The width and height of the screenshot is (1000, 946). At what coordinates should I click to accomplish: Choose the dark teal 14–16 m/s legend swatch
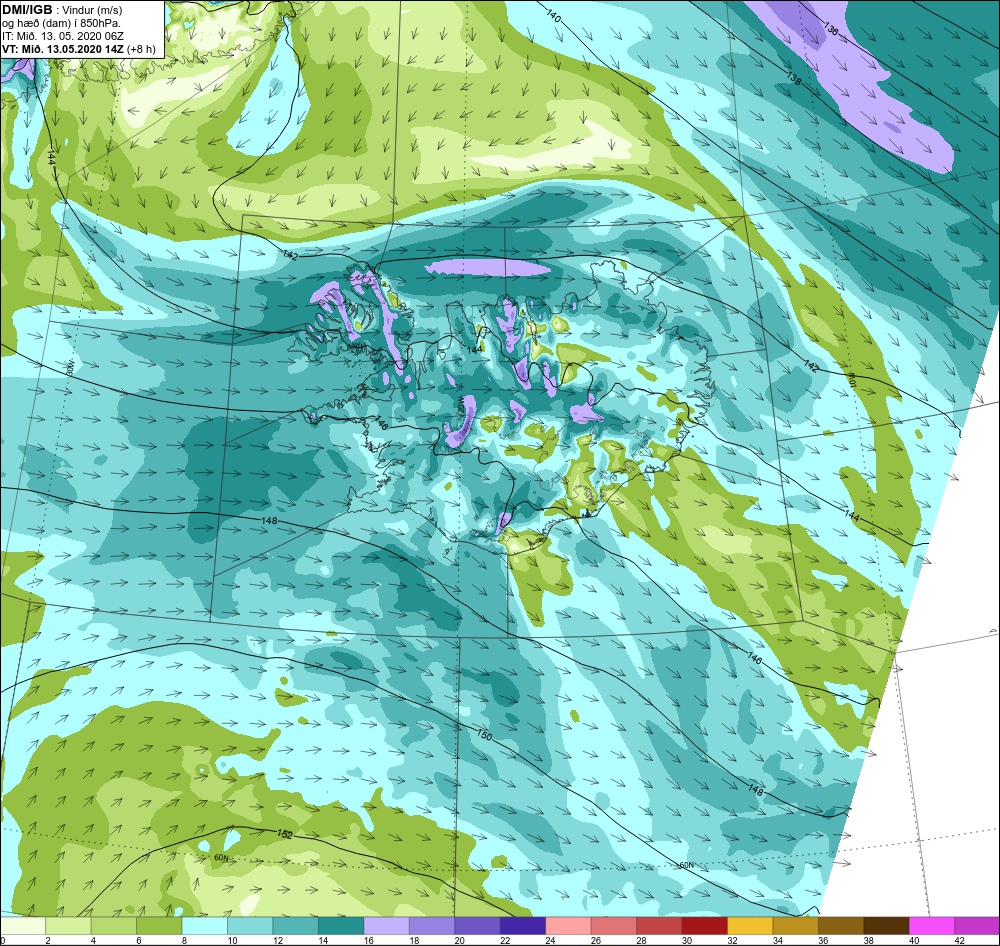341,926
